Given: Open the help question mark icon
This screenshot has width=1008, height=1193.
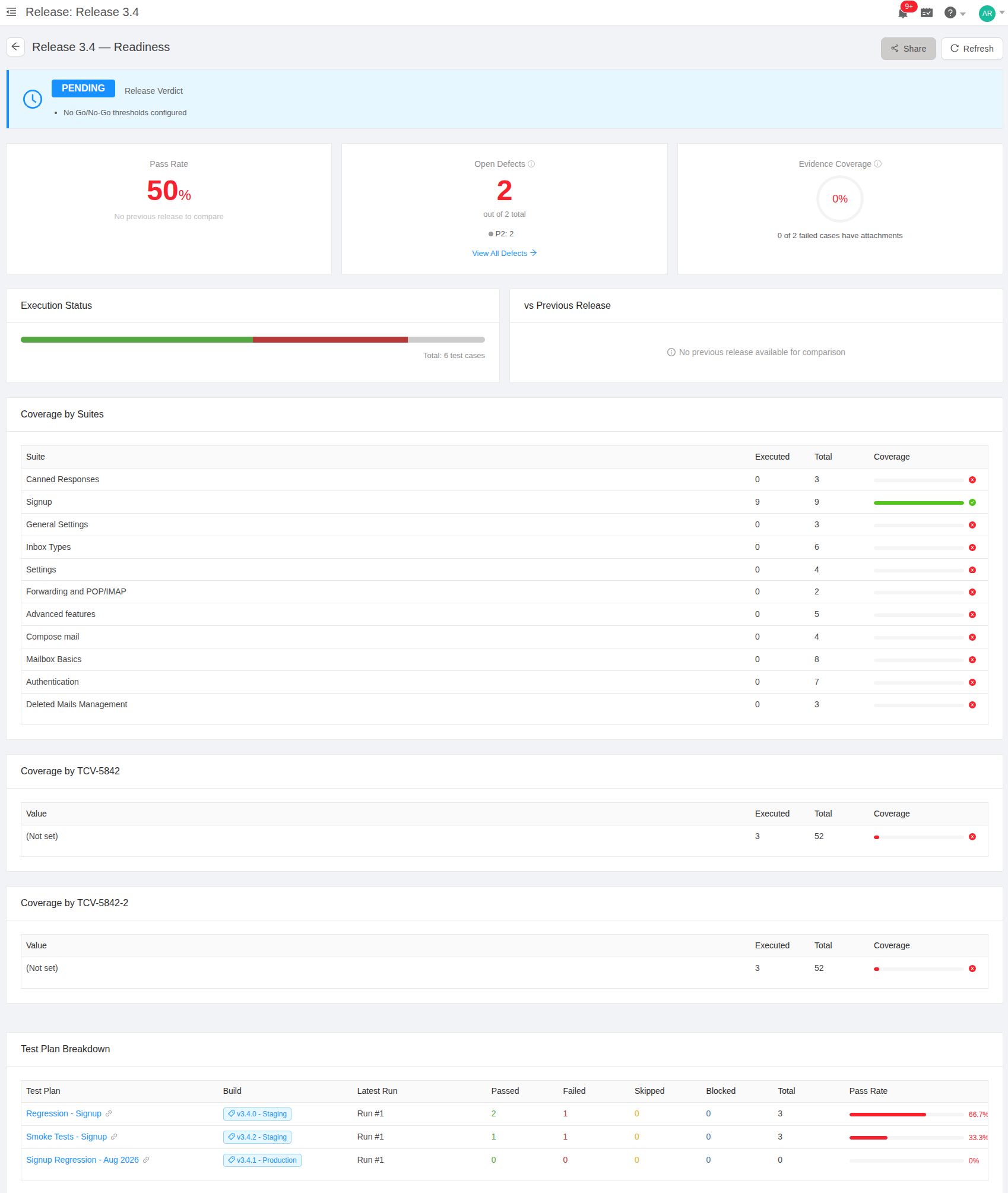Looking at the screenshot, I should (x=950, y=12).
